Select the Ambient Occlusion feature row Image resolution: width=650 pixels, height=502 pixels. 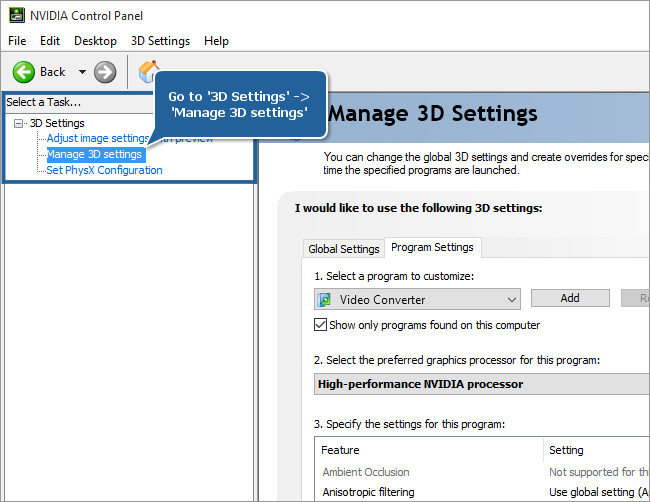pos(366,472)
